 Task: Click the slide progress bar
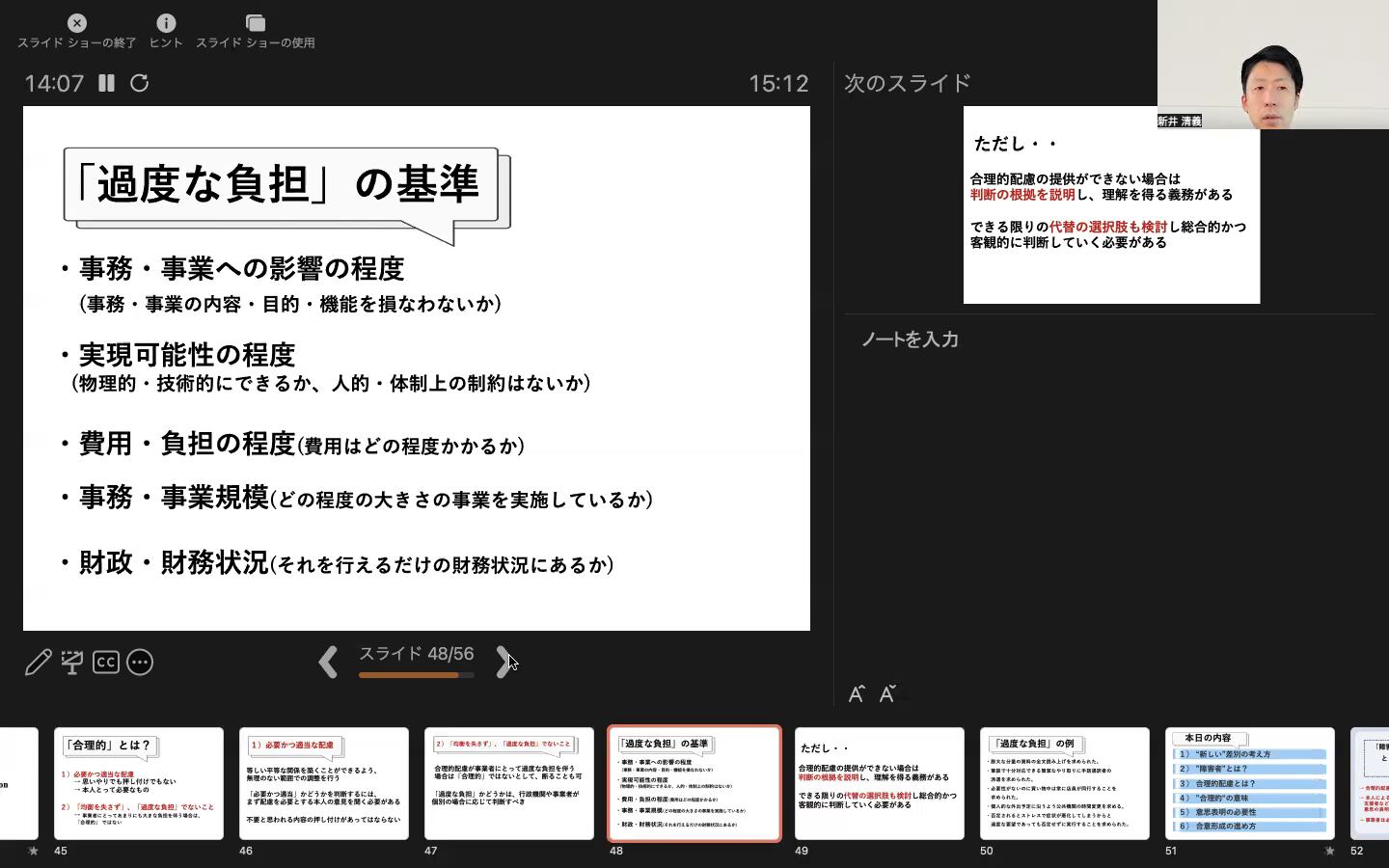click(x=416, y=675)
